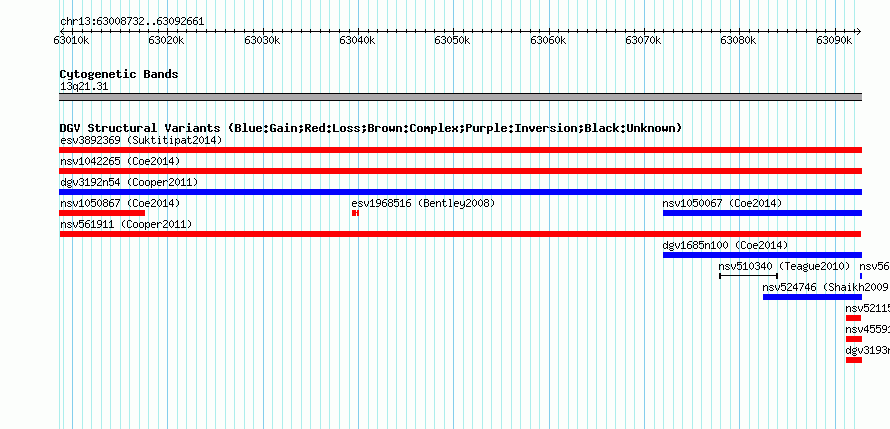The width and height of the screenshot is (890, 429).
Task: Select the 63040k position on the ruler
Action: coord(358,41)
